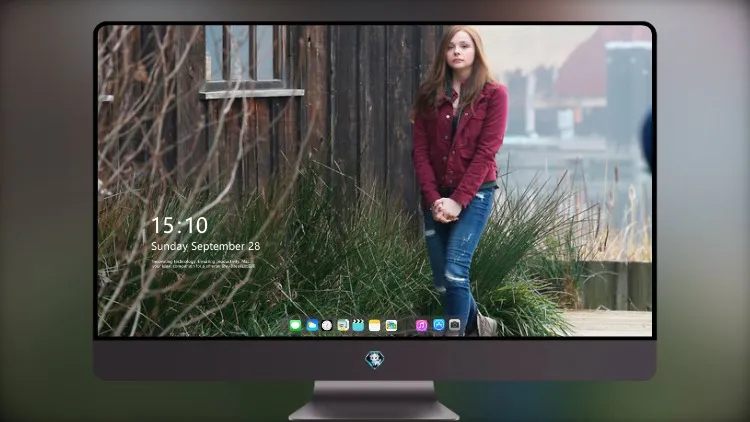Open the Maps app in dock
This screenshot has width=750, height=422.
tap(343, 325)
